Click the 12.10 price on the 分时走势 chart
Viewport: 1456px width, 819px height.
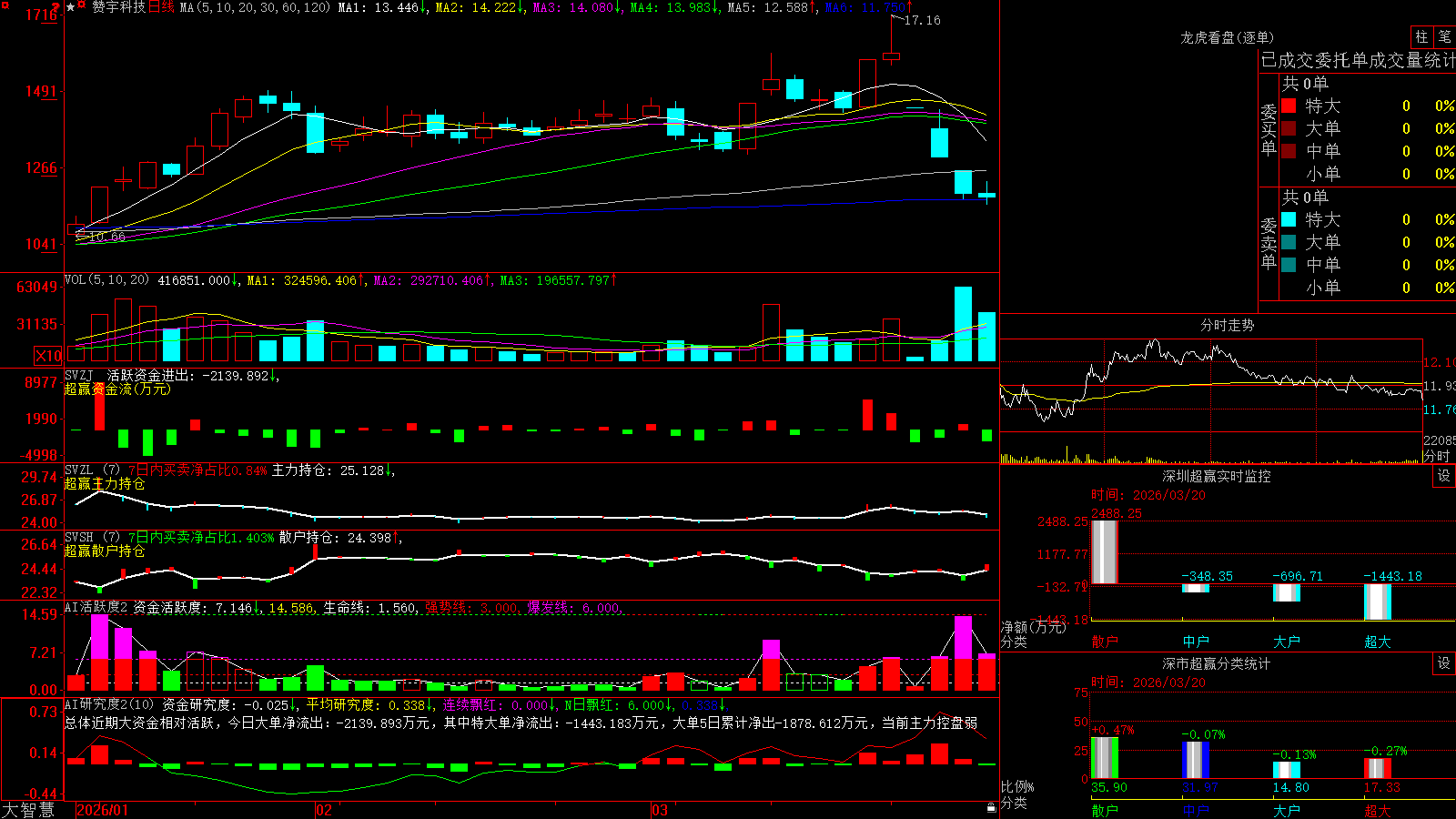click(1440, 362)
